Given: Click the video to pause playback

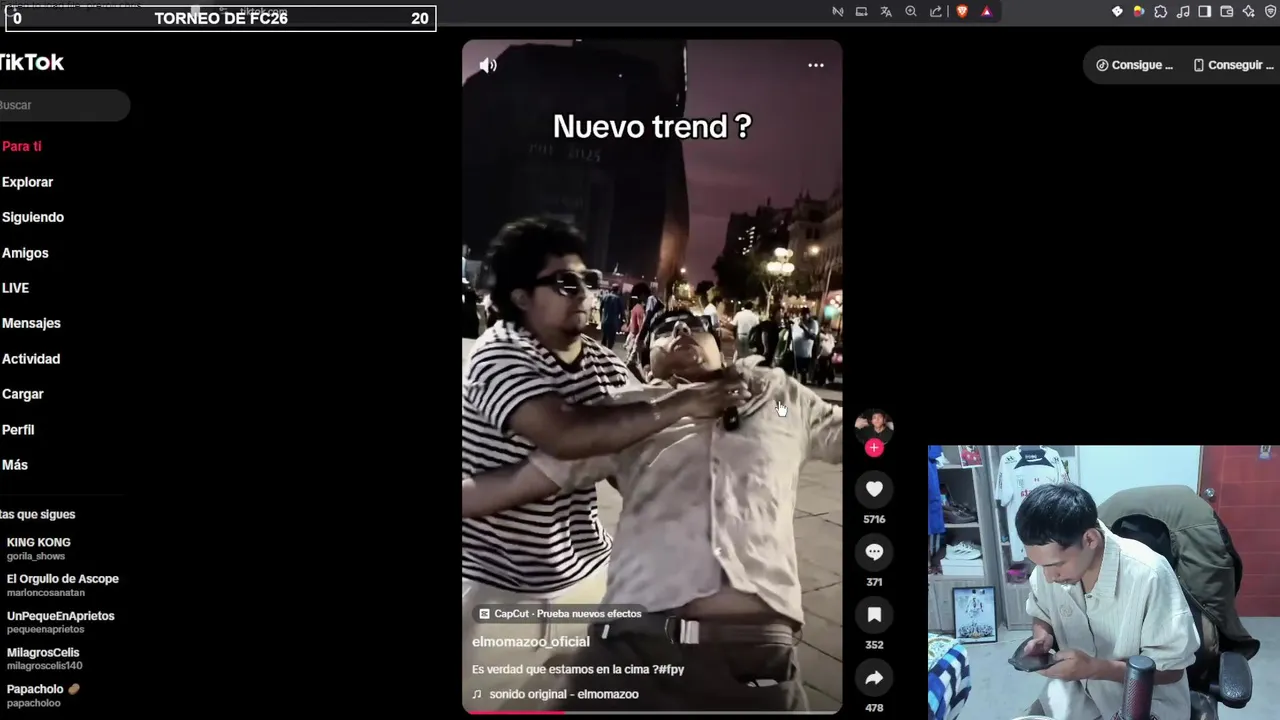Looking at the screenshot, I should [652, 376].
